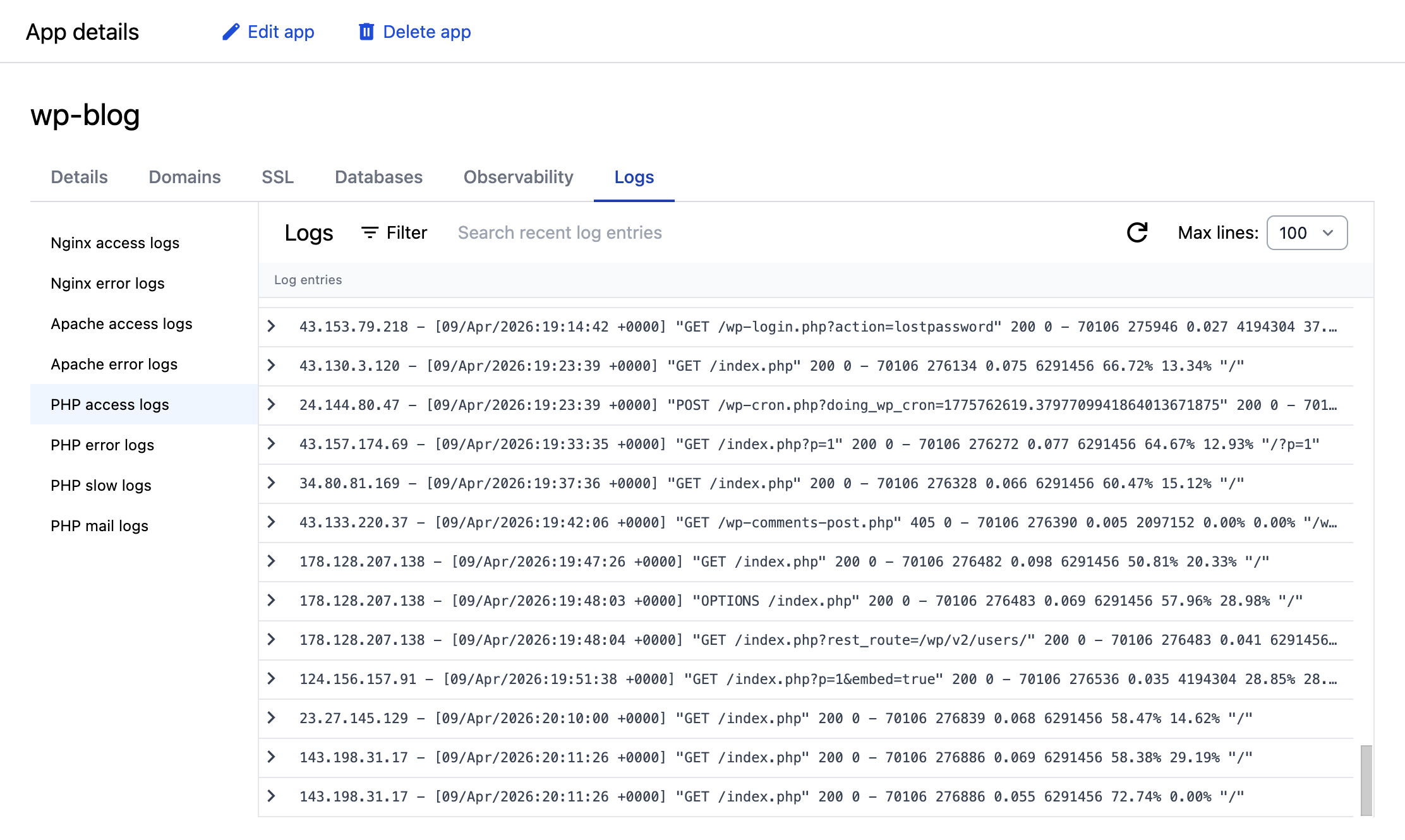Image resolution: width=1405 pixels, height=840 pixels.
Task: Click the Filter lines icon
Action: [x=370, y=232]
